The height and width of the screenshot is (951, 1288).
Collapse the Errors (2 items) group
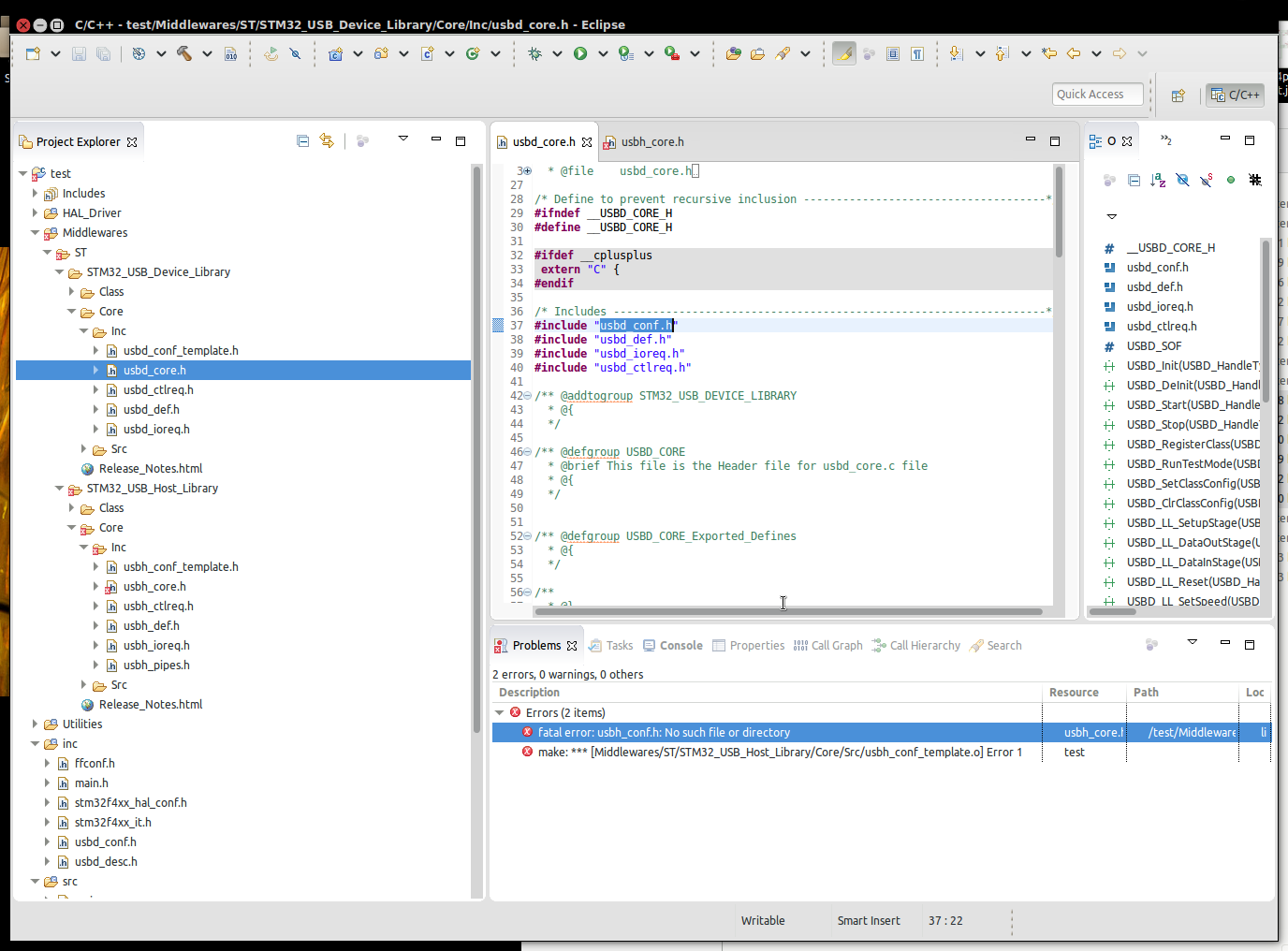pos(500,713)
